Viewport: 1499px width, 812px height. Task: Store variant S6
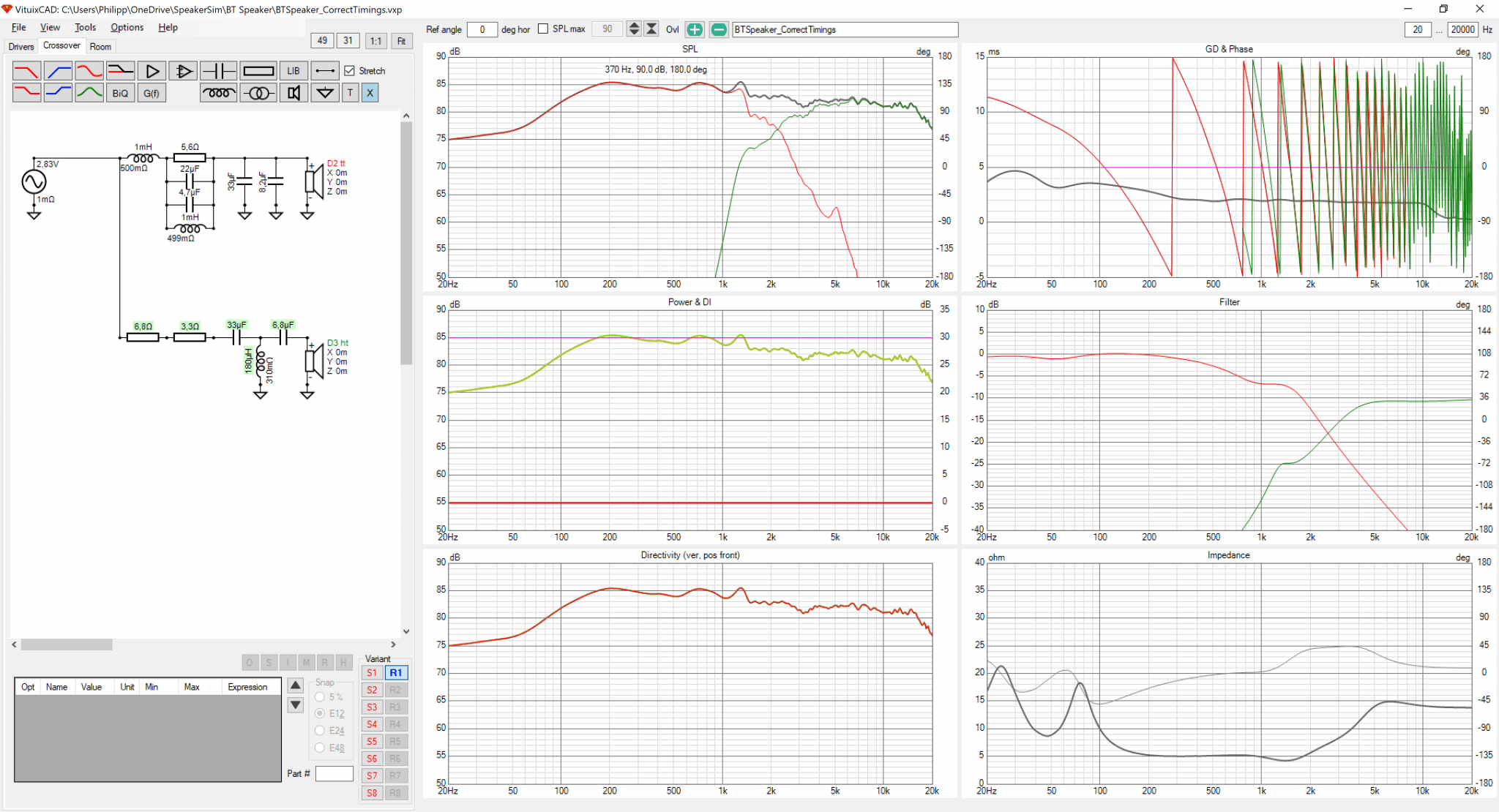pyautogui.click(x=372, y=759)
